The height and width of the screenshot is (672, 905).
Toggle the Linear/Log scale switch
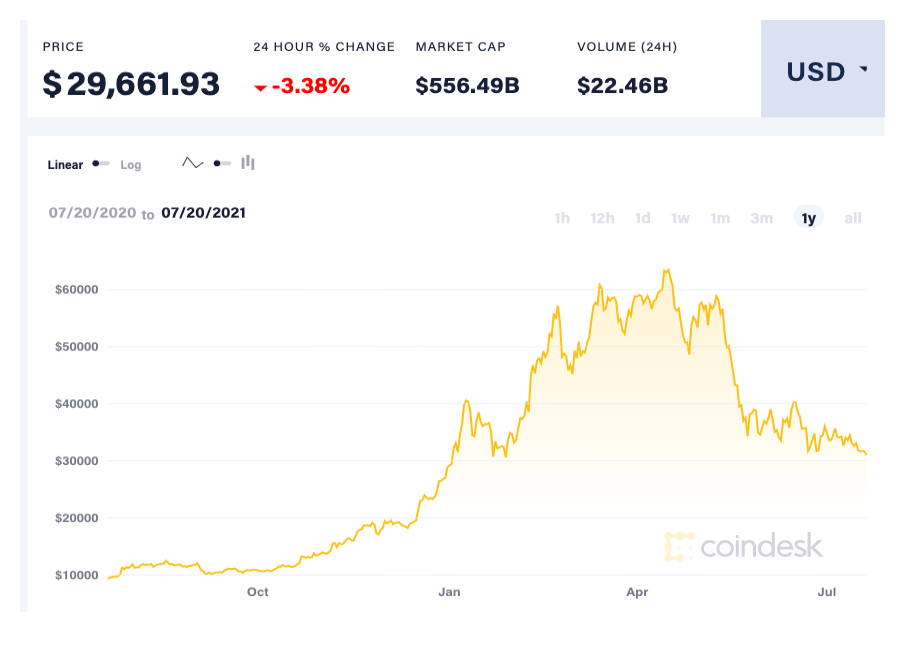[x=101, y=164]
